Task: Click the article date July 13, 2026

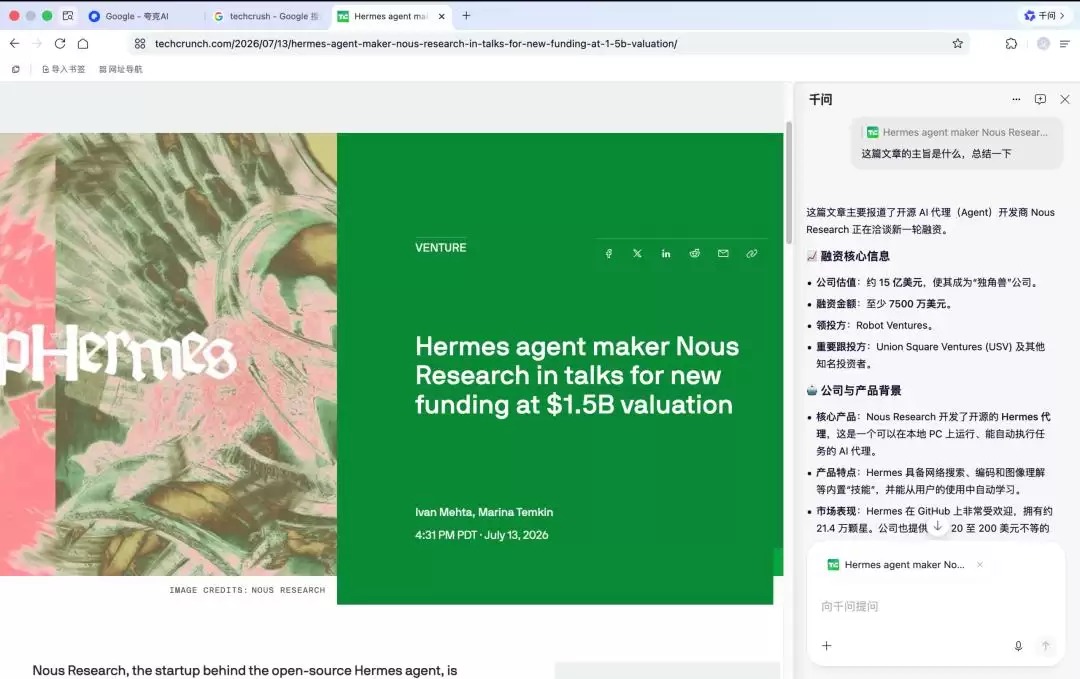Action: click(x=517, y=534)
